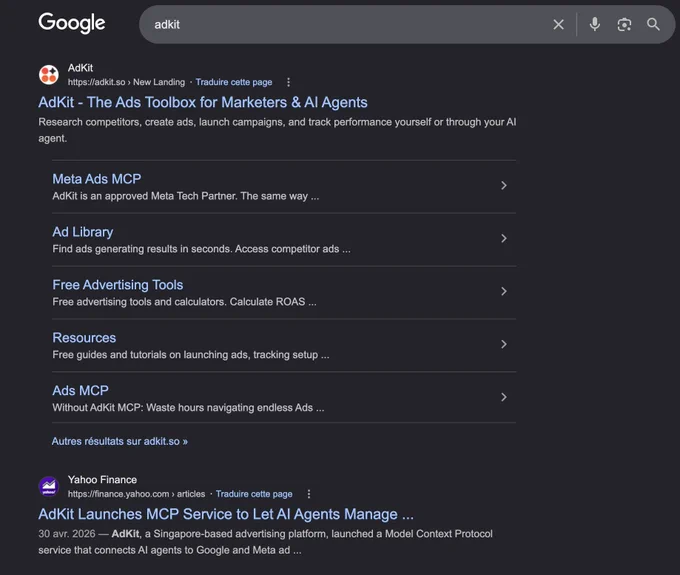Click the Yahoo Finance favicon

tap(49, 487)
